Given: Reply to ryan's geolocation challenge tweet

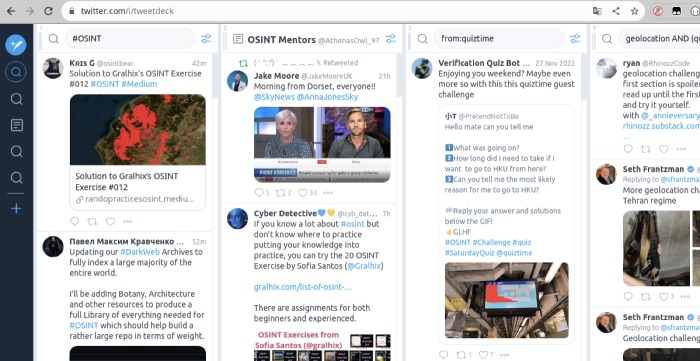Looking at the screenshot, I should pos(628,149).
